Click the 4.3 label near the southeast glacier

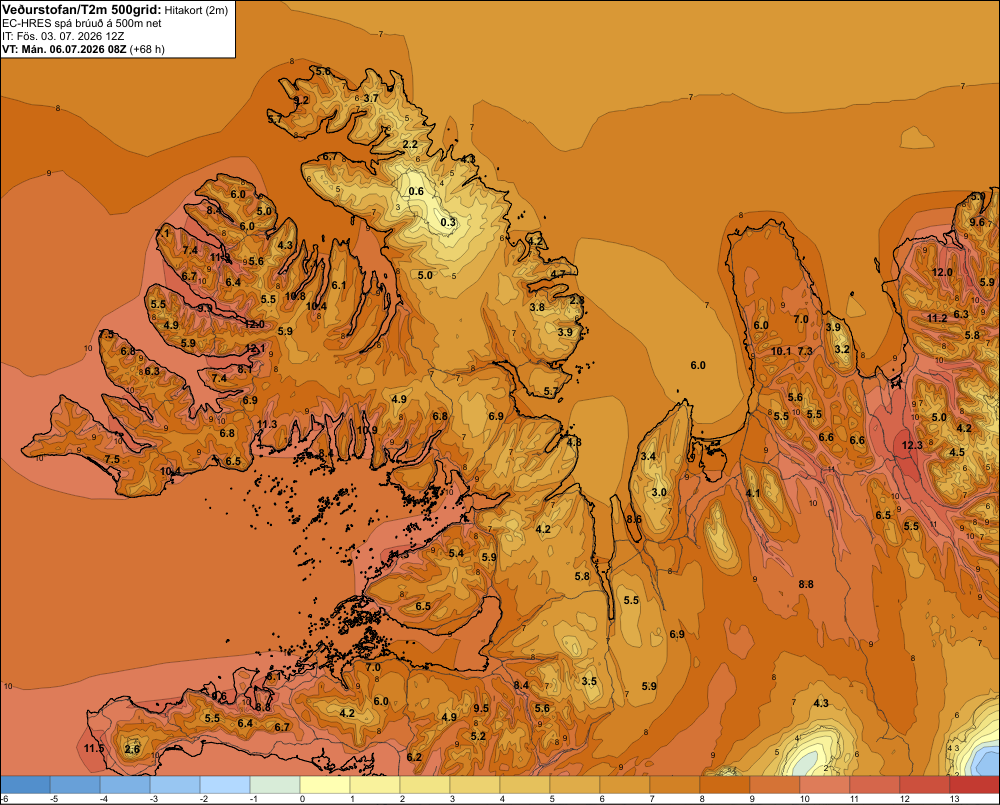(x=821, y=703)
